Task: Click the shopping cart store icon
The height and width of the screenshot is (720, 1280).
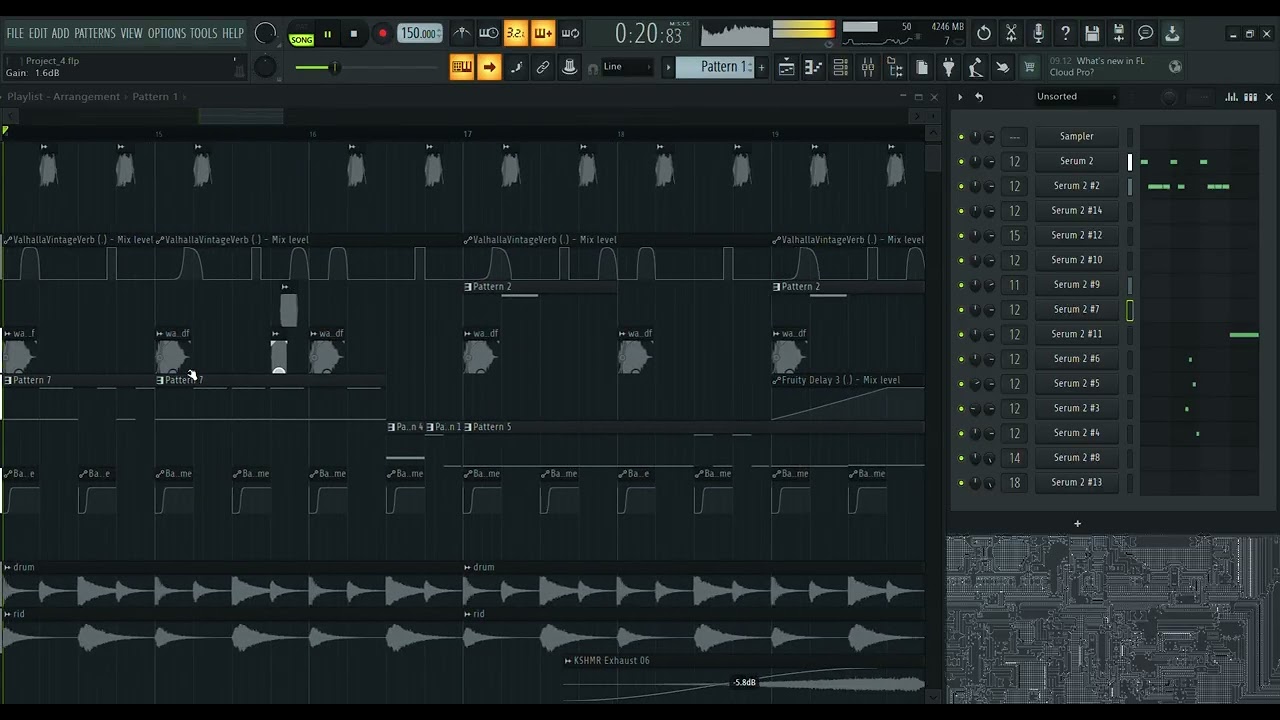Action: point(1029,67)
